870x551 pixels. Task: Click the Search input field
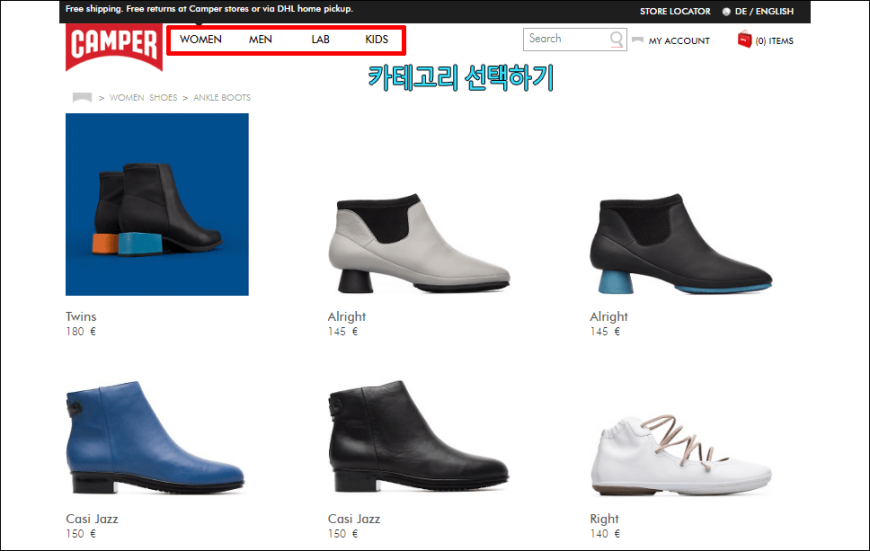(575, 39)
